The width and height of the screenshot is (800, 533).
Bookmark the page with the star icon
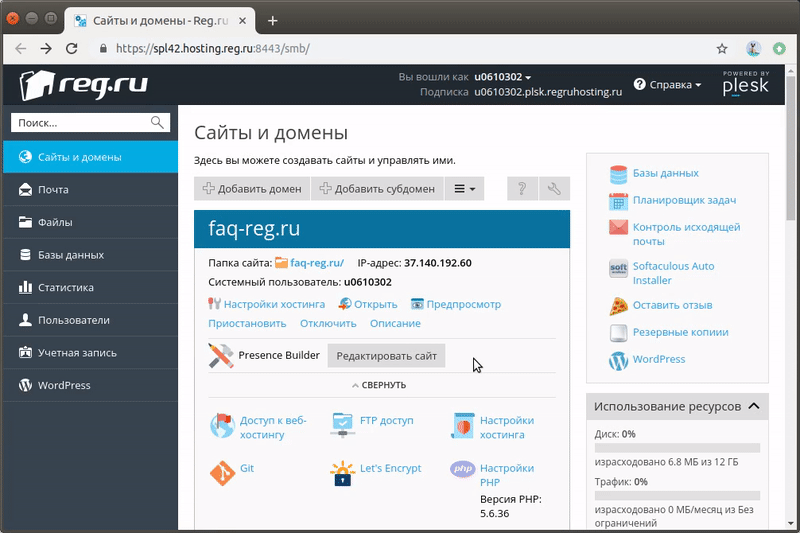click(721, 49)
